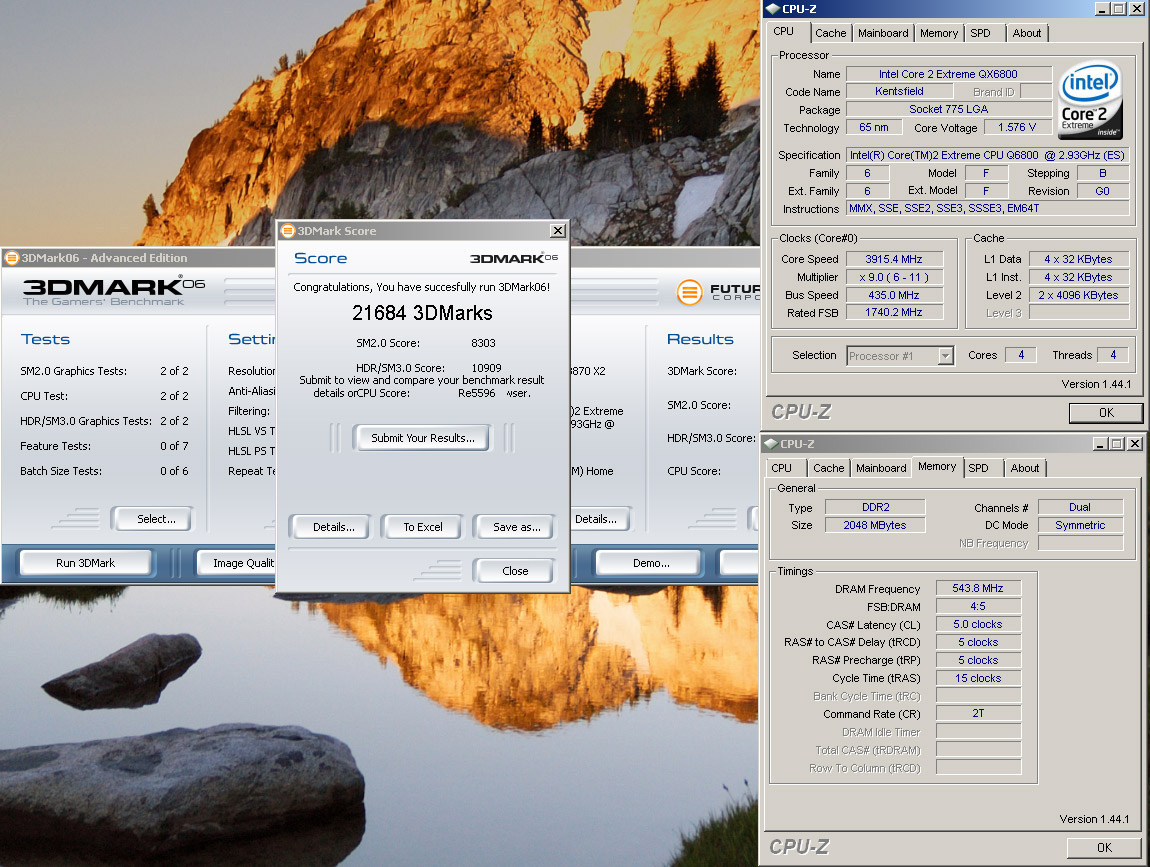Viewport: 1150px width, 867px height.
Task: Switch to Mainboard tab in upper CPU-Z
Action: pyautogui.click(x=883, y=33)
